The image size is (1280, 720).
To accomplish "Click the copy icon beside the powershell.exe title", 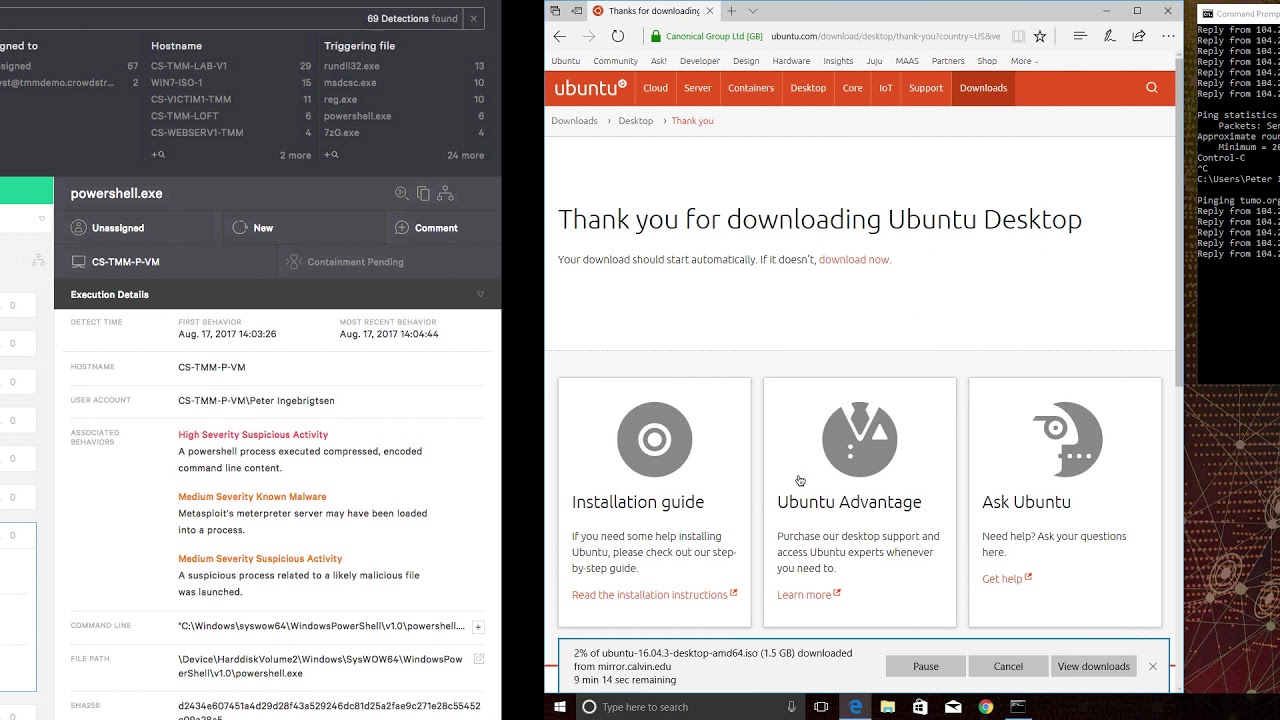I will coord(423,194).
